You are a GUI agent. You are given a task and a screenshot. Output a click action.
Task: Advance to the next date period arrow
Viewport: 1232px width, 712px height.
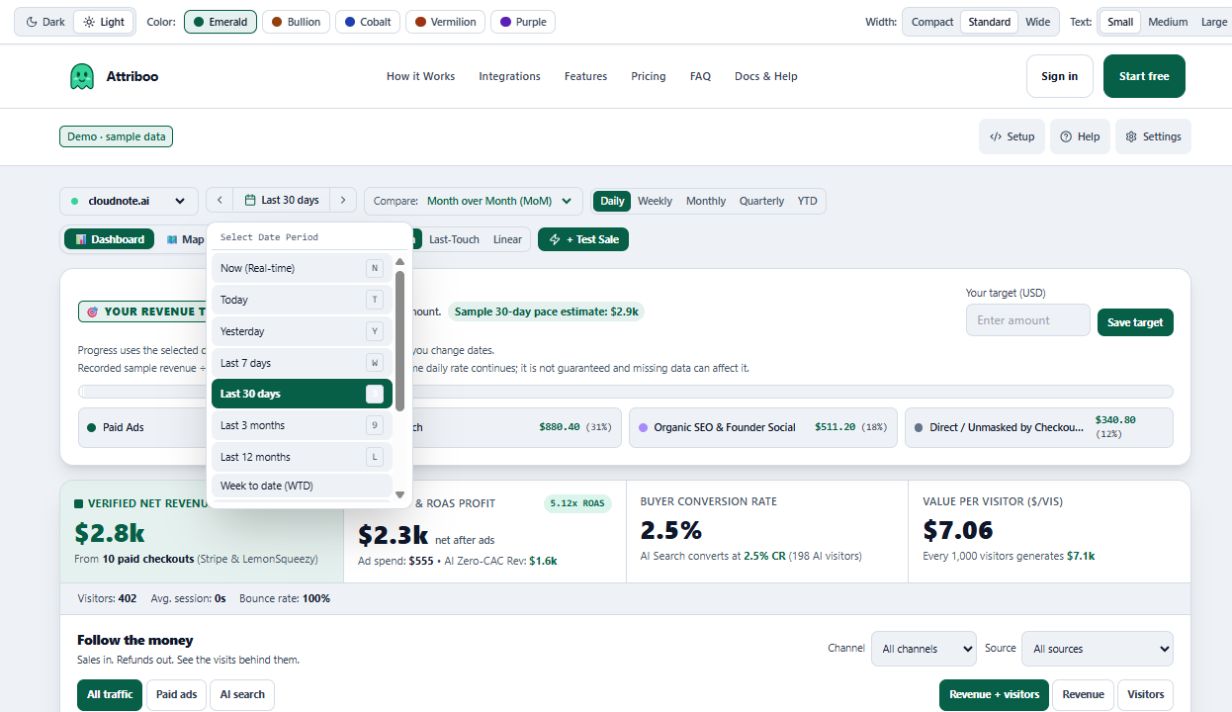[343, 200]
